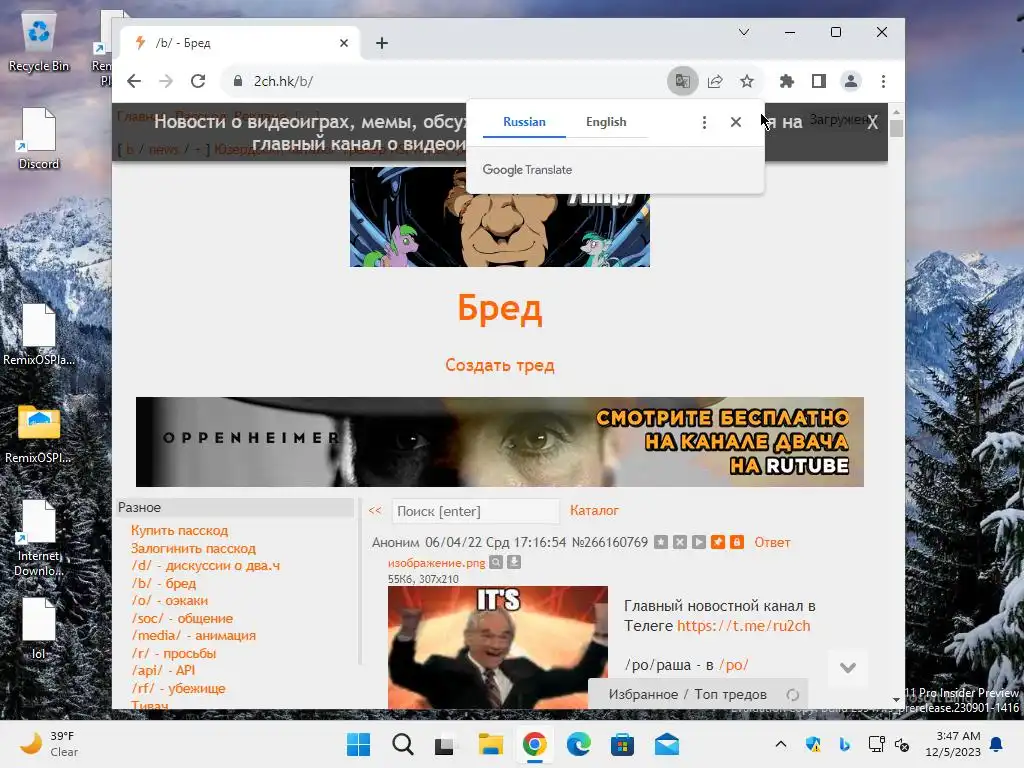Open Windows Start menu
Viewport: 1024px width, 768px height.
358,744
